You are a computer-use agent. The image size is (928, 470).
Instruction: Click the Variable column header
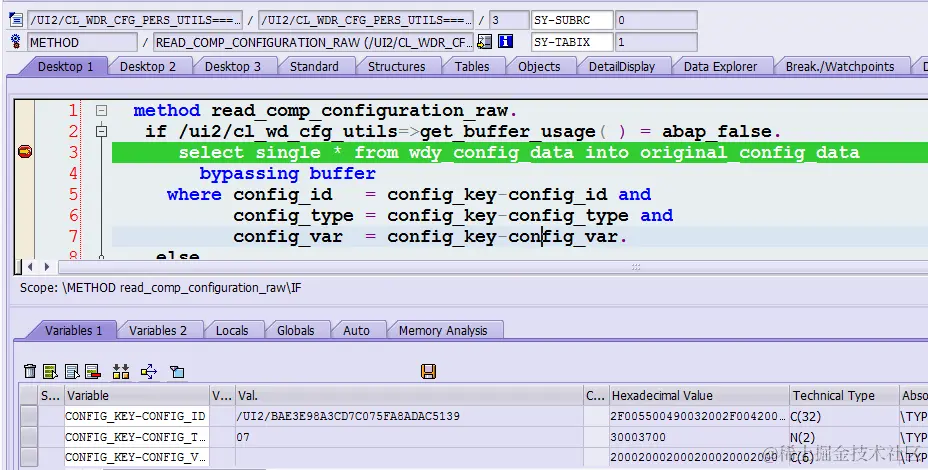point(137,395)
